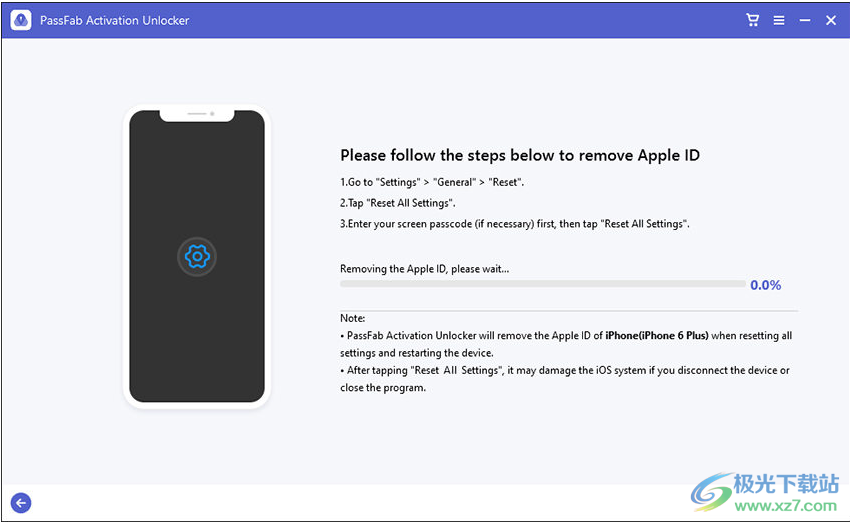The width and height of the screenshot is (850, 522).
Task: Click bold text "iPhone(iPhone 6 Plus)"
Action: pos(656,336)
